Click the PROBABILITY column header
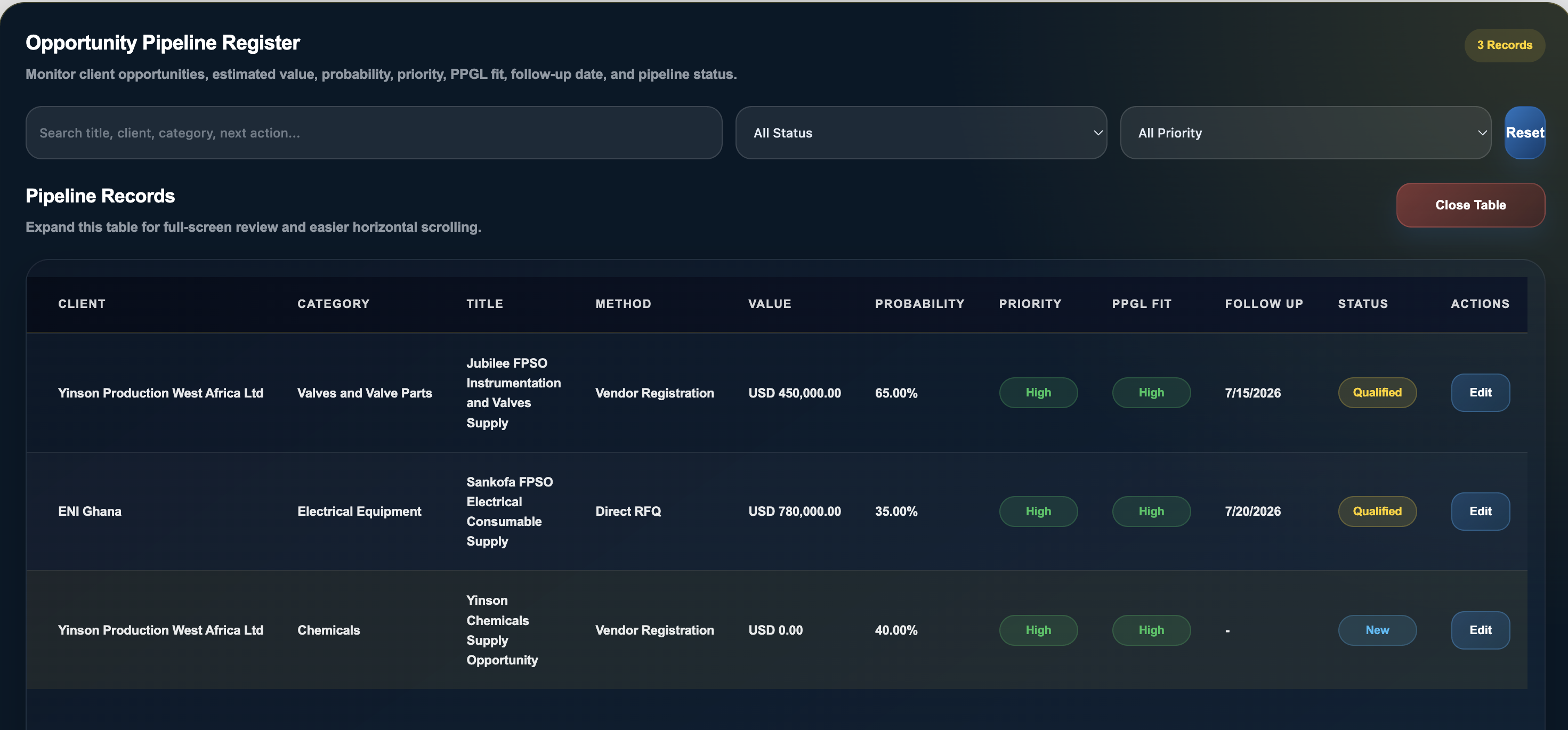This screenshot has height=730, width=1568. coord(920,304)
